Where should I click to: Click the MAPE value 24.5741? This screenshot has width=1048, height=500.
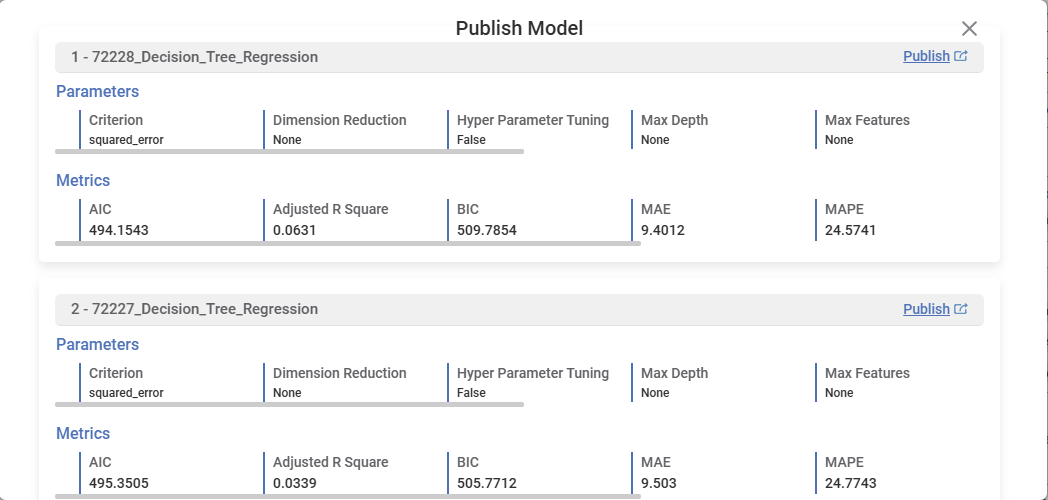coord(850,230)
